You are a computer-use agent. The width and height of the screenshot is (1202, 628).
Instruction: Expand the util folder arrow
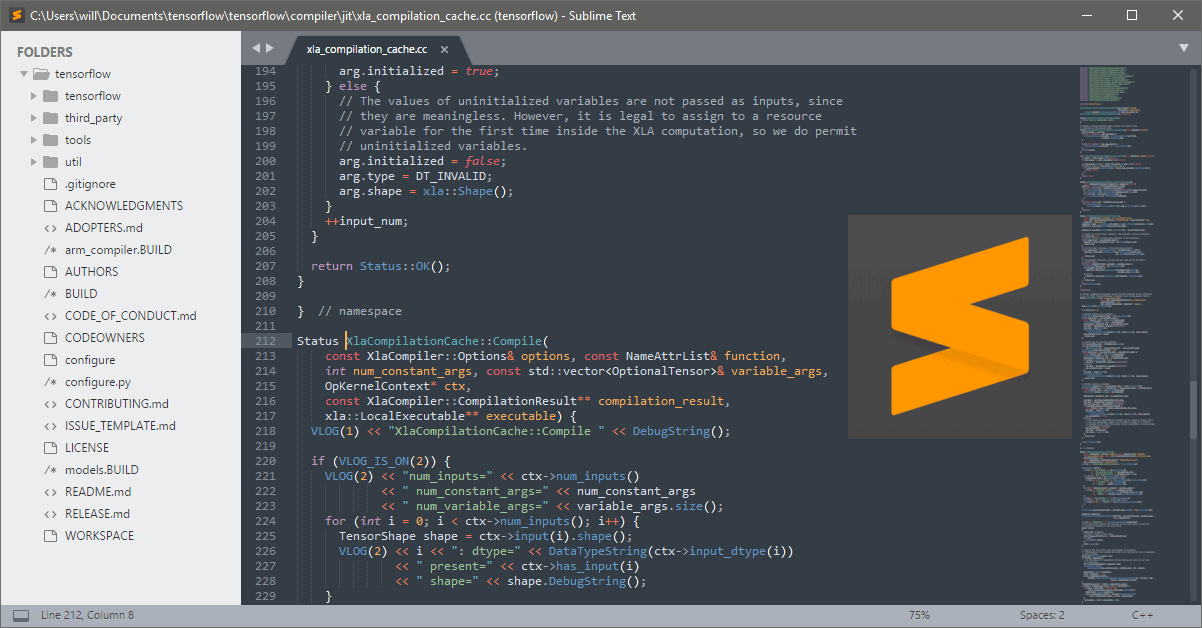coord(34,162)
